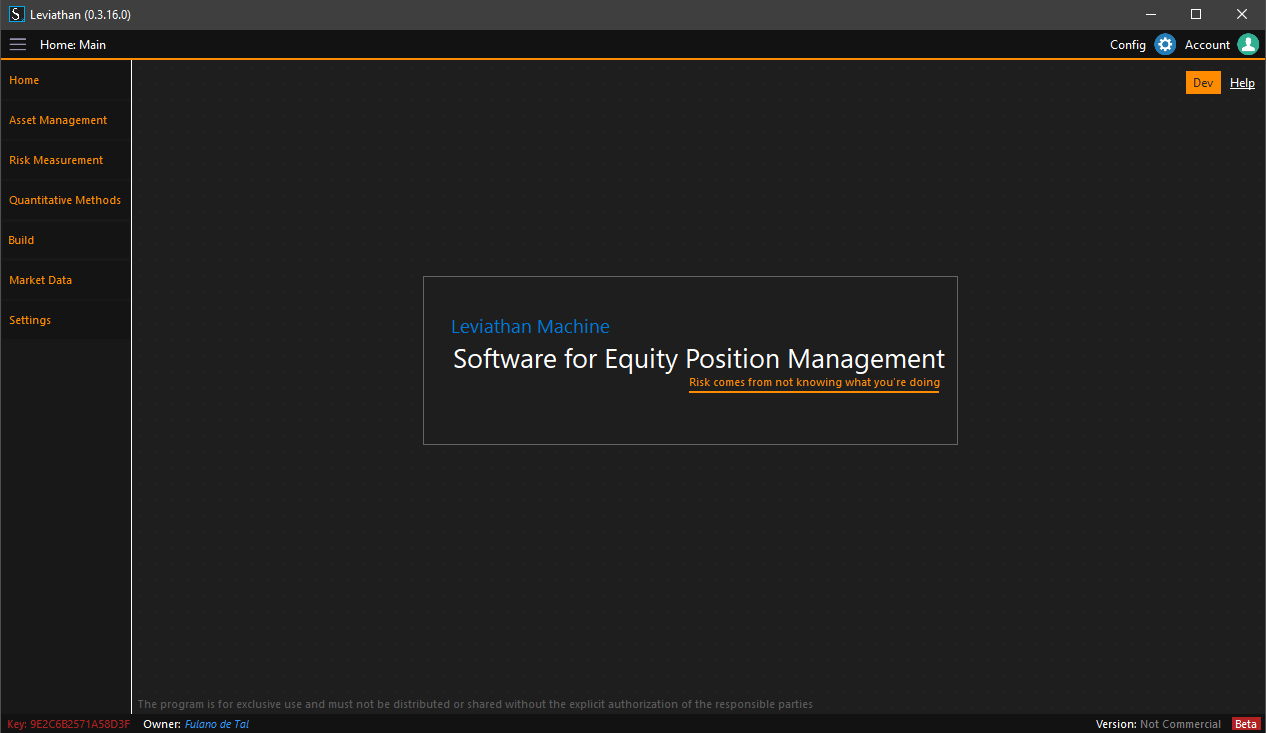Select Asset Management in sidebar
Image resolution: width=1266 pixels, height=733 pixels.
(58, 120)
